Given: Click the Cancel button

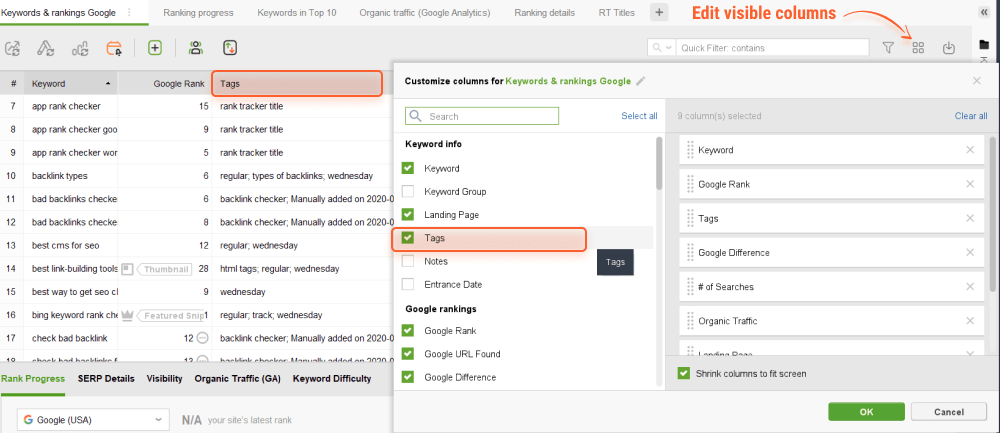Looking at the screenshot, I should 948,412.
